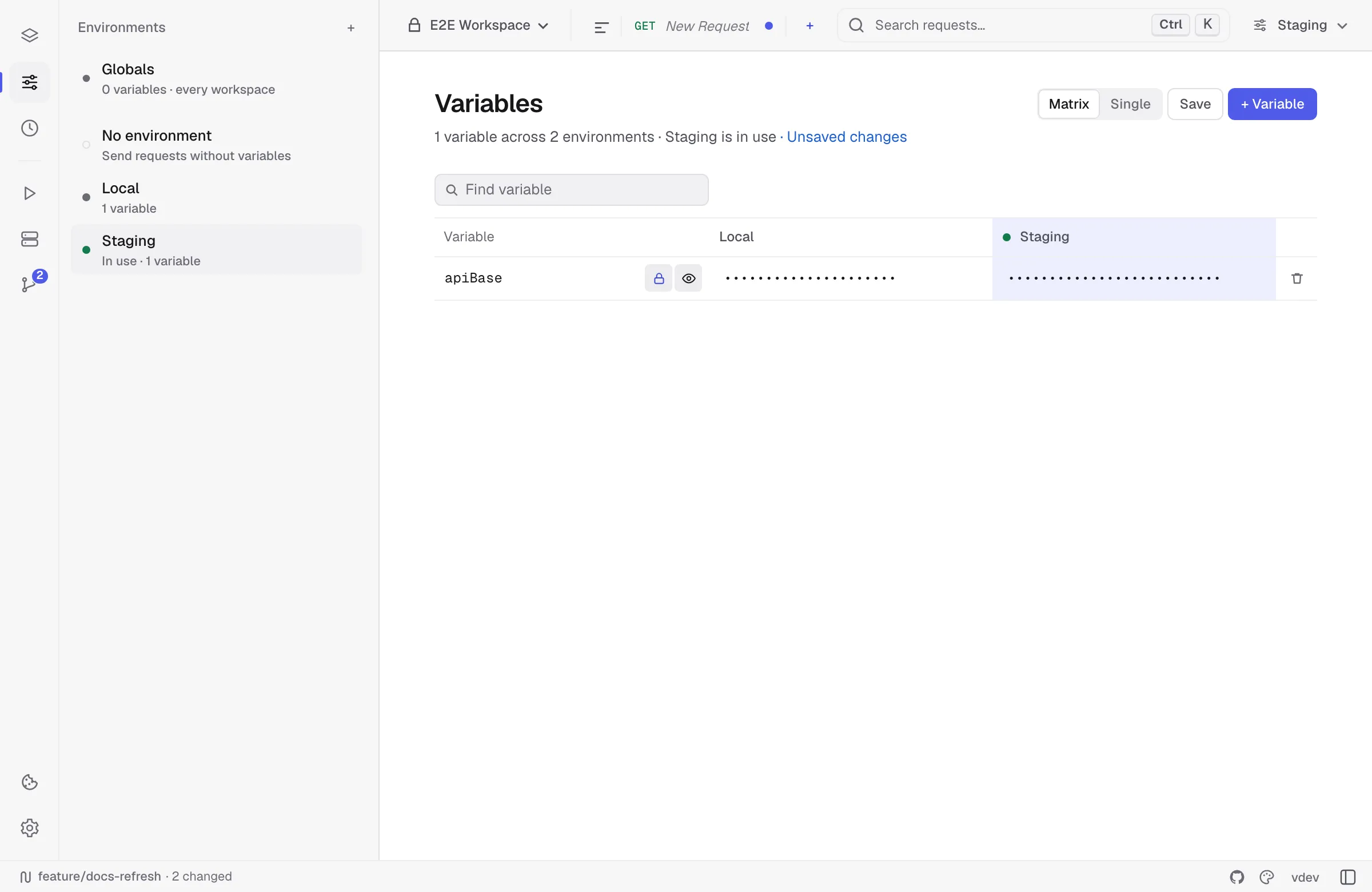Expand the E2E Workspace dropdown

pyautogui.click(x=478, y=25)
